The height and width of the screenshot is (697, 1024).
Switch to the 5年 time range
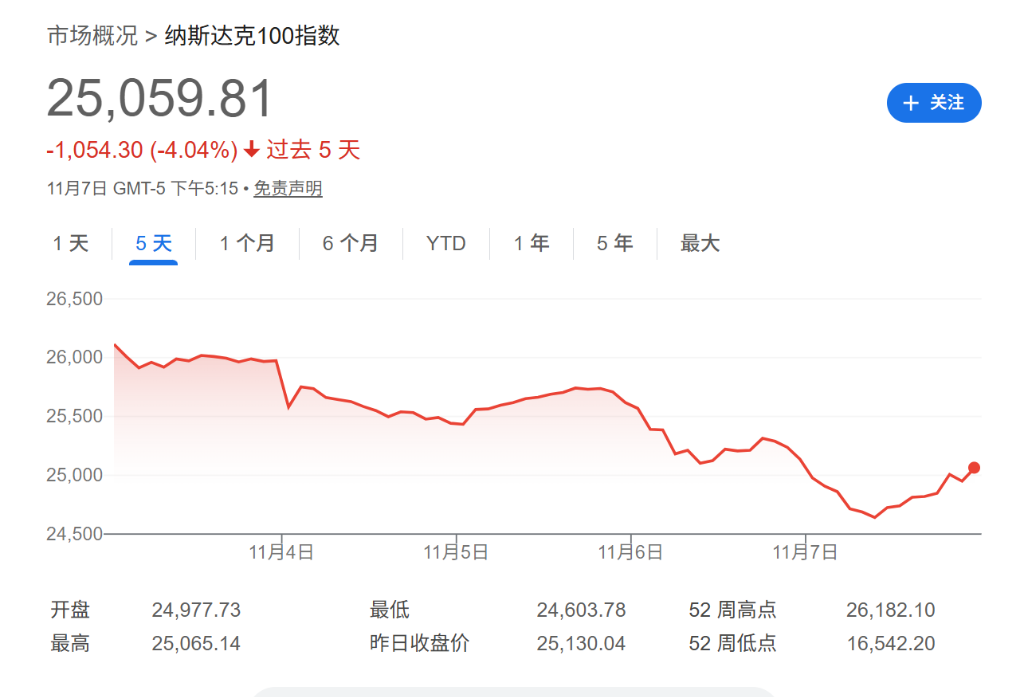point(614,243)
